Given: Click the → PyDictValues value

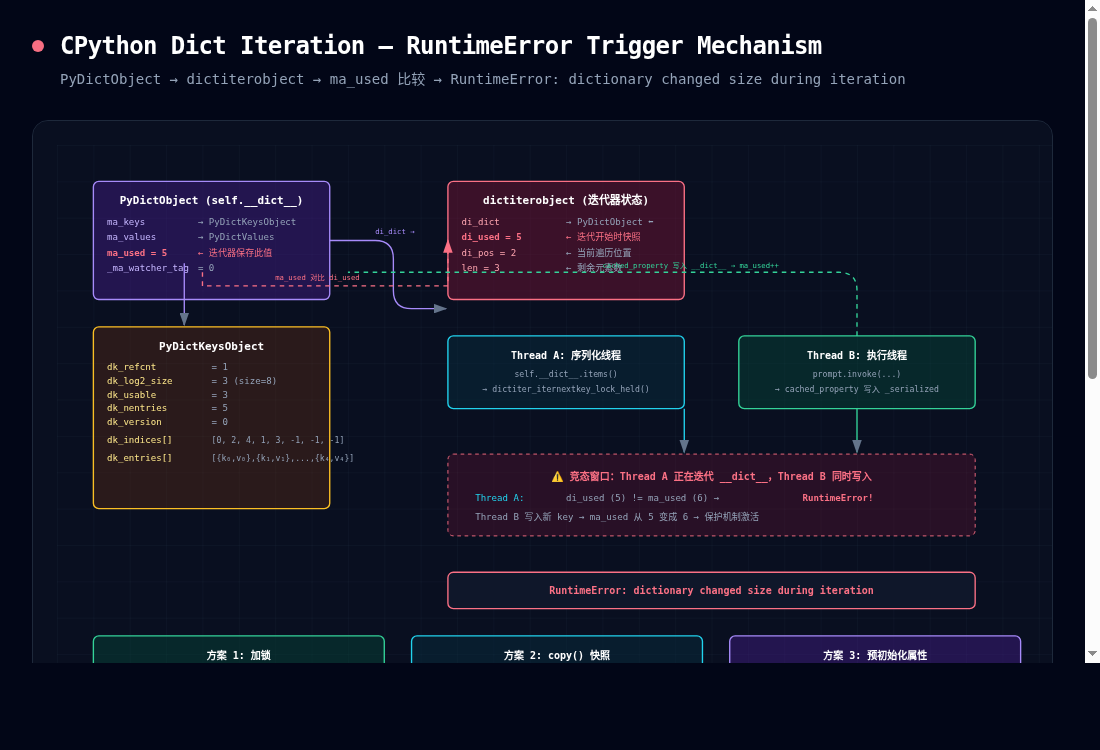Looking at the screenshot, I should [x=236, y=237].
